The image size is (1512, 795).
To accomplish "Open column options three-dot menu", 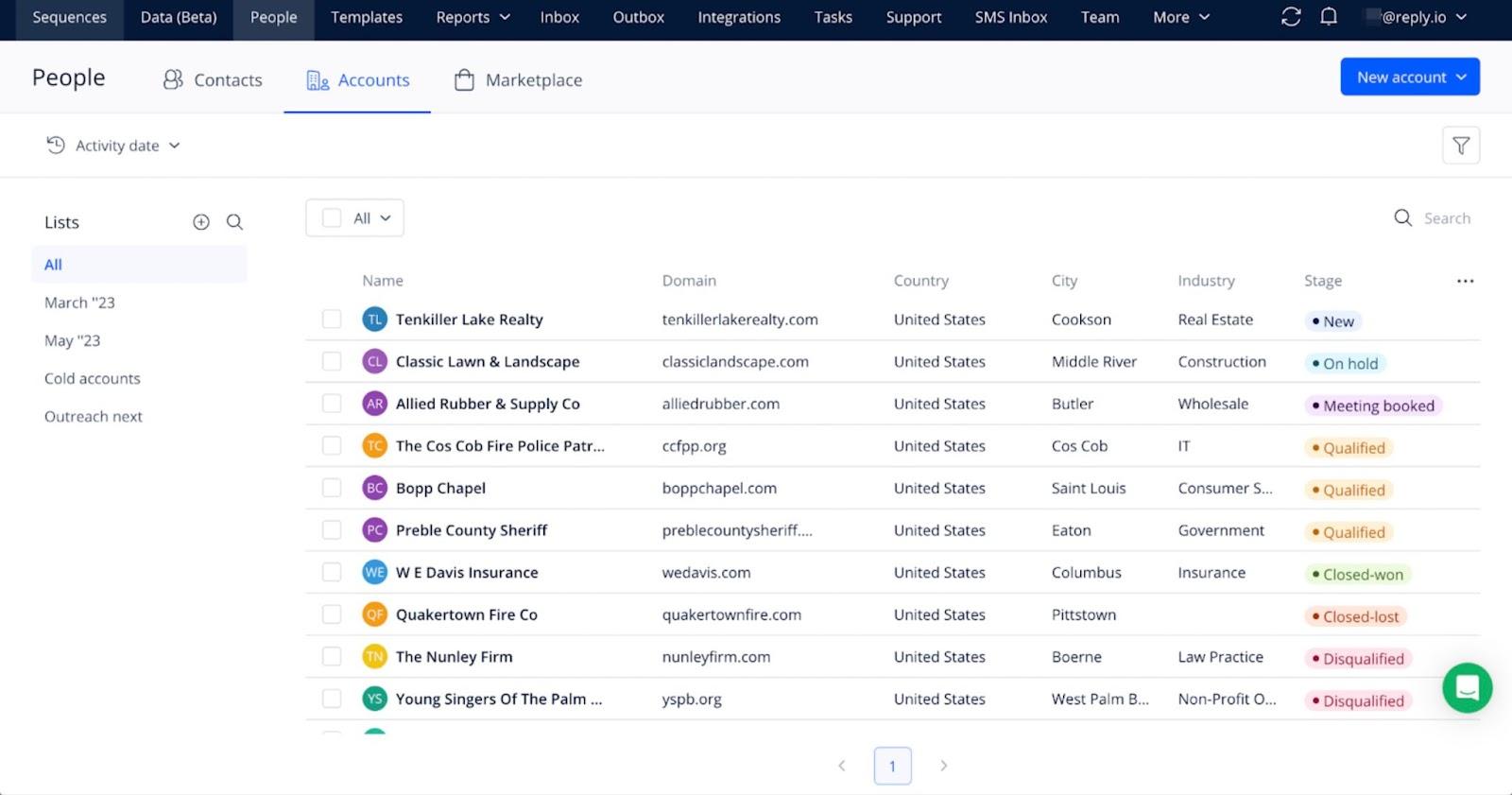I will (x=1465, y=281).
